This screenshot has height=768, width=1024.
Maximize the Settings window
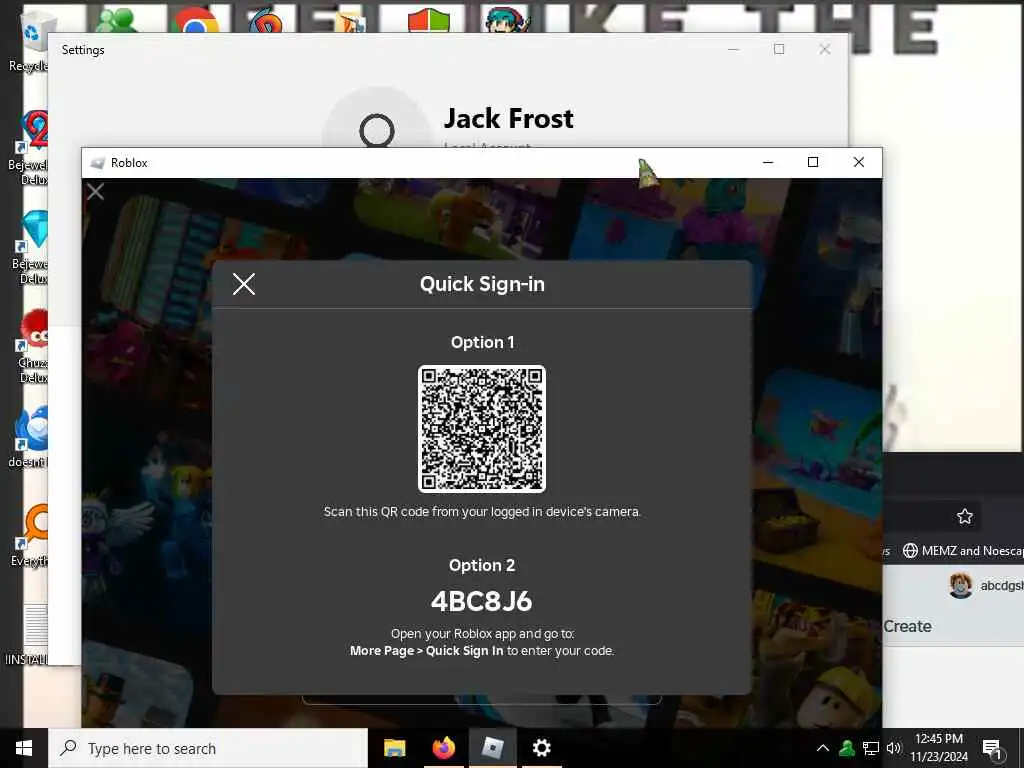778,50
